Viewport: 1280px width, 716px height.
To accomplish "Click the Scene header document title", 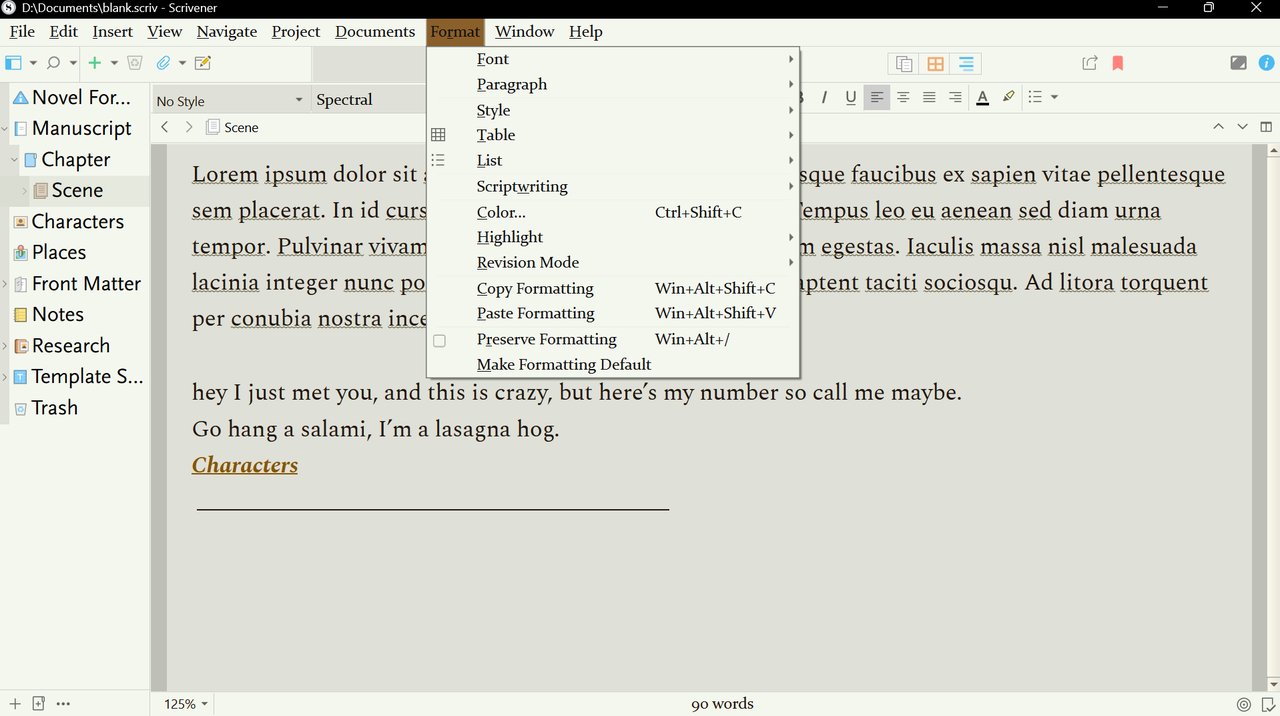I will click(241, 127).
